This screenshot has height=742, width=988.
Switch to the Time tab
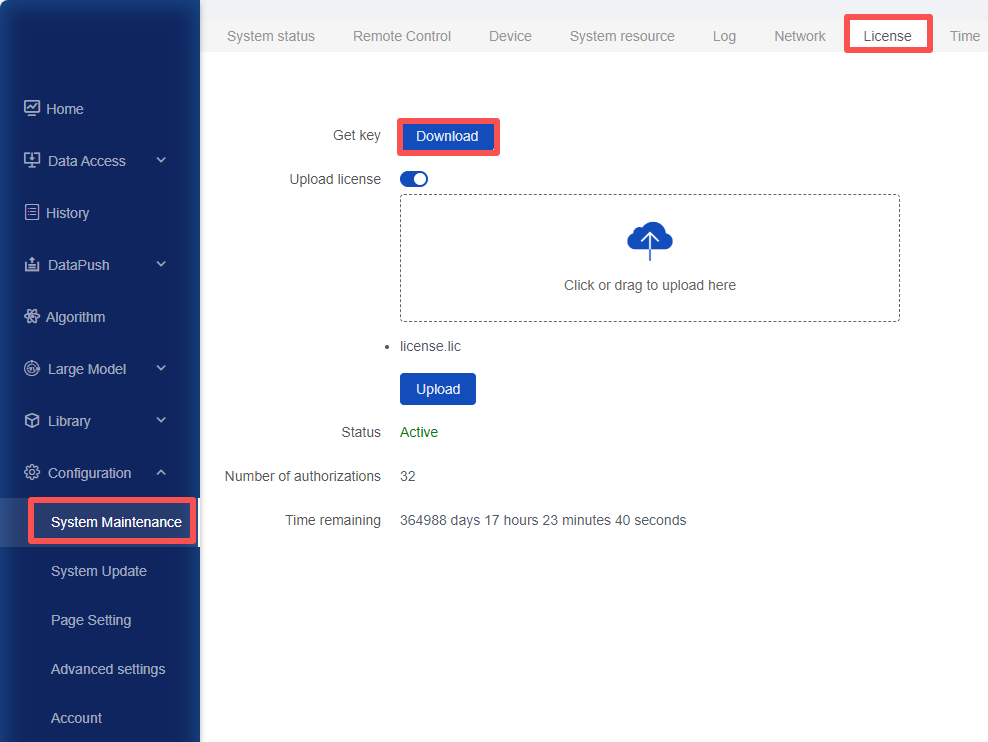point(965,36)
